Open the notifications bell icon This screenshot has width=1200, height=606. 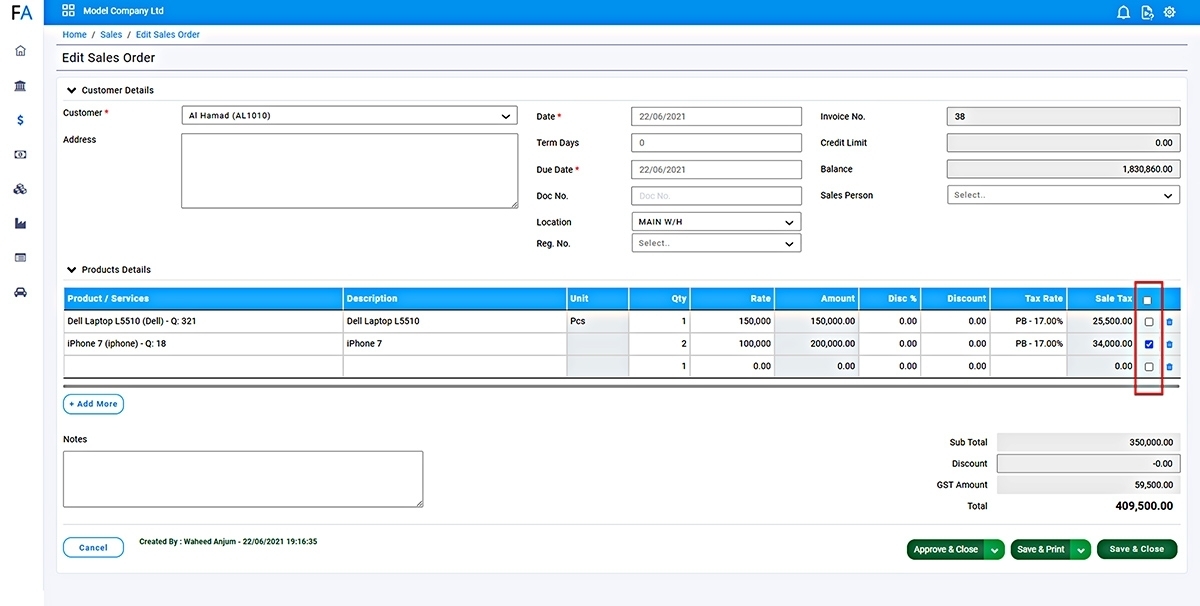coord(1123,12)
